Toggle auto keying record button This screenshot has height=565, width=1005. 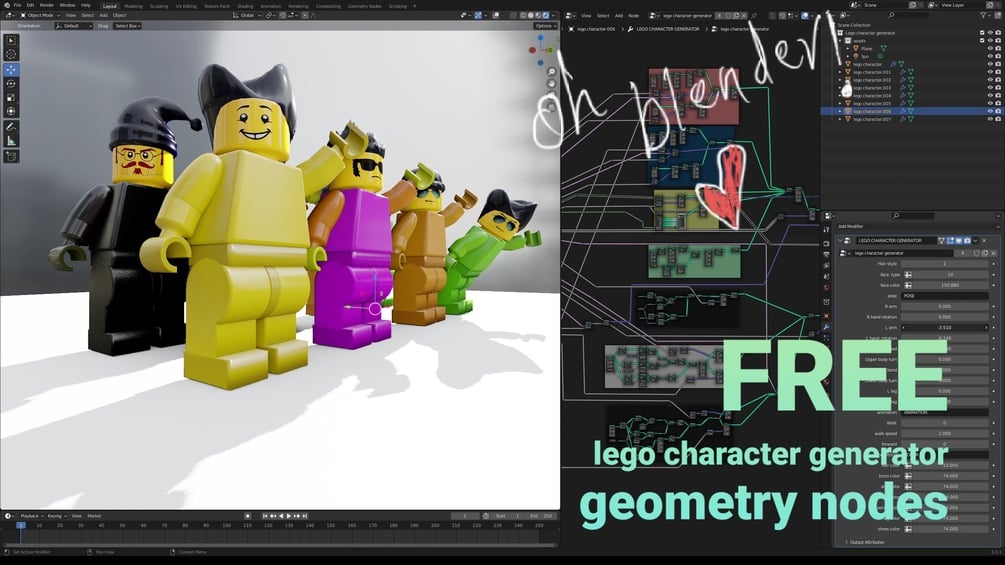tap(247, 516)
